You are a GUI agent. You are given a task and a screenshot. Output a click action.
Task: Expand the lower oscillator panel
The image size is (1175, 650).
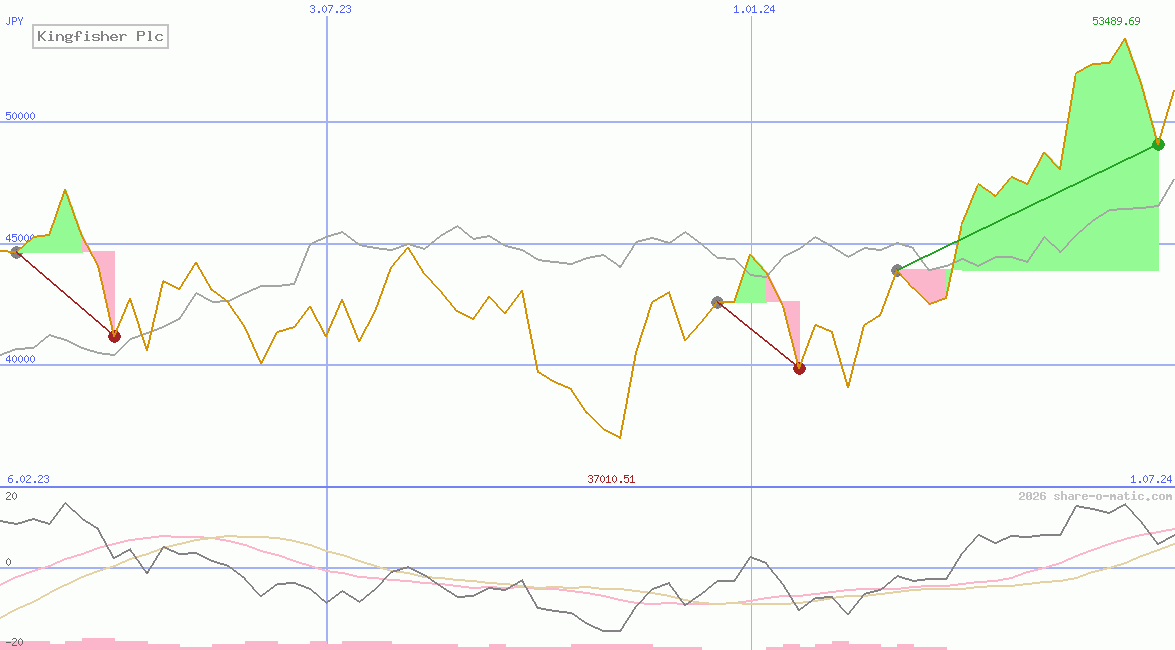pos(590,565)
